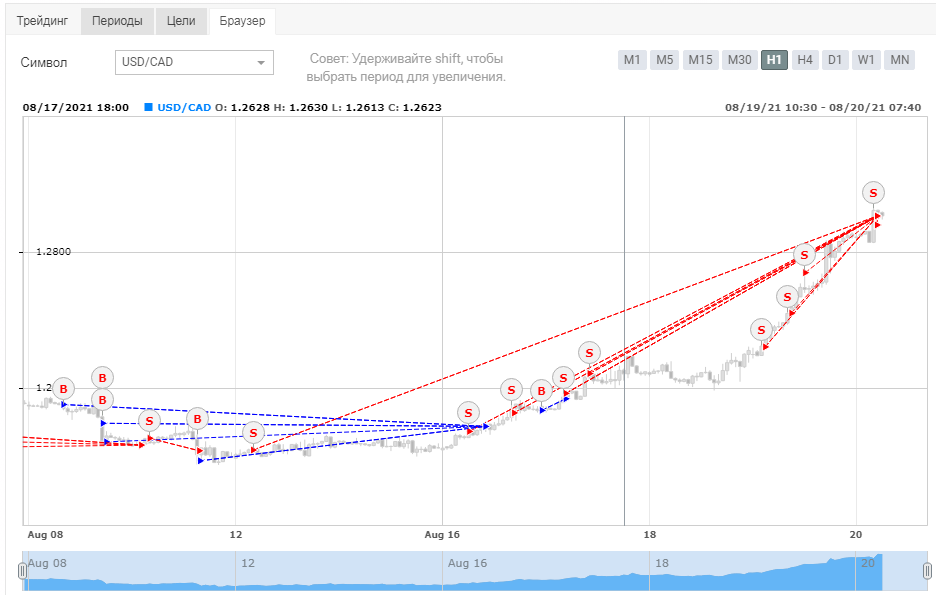Click the date range 08/19/21 10:30 - 08/20/21 07:40
936x595 pixels.
[823, 107]
